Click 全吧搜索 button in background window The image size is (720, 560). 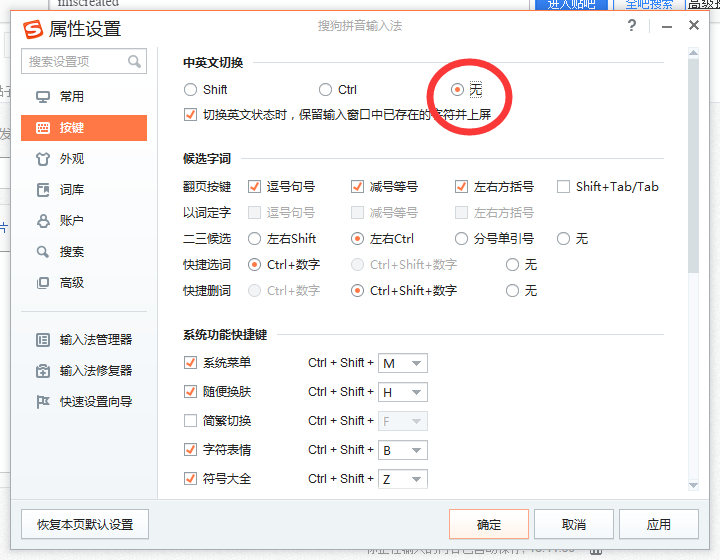[649, 4]
